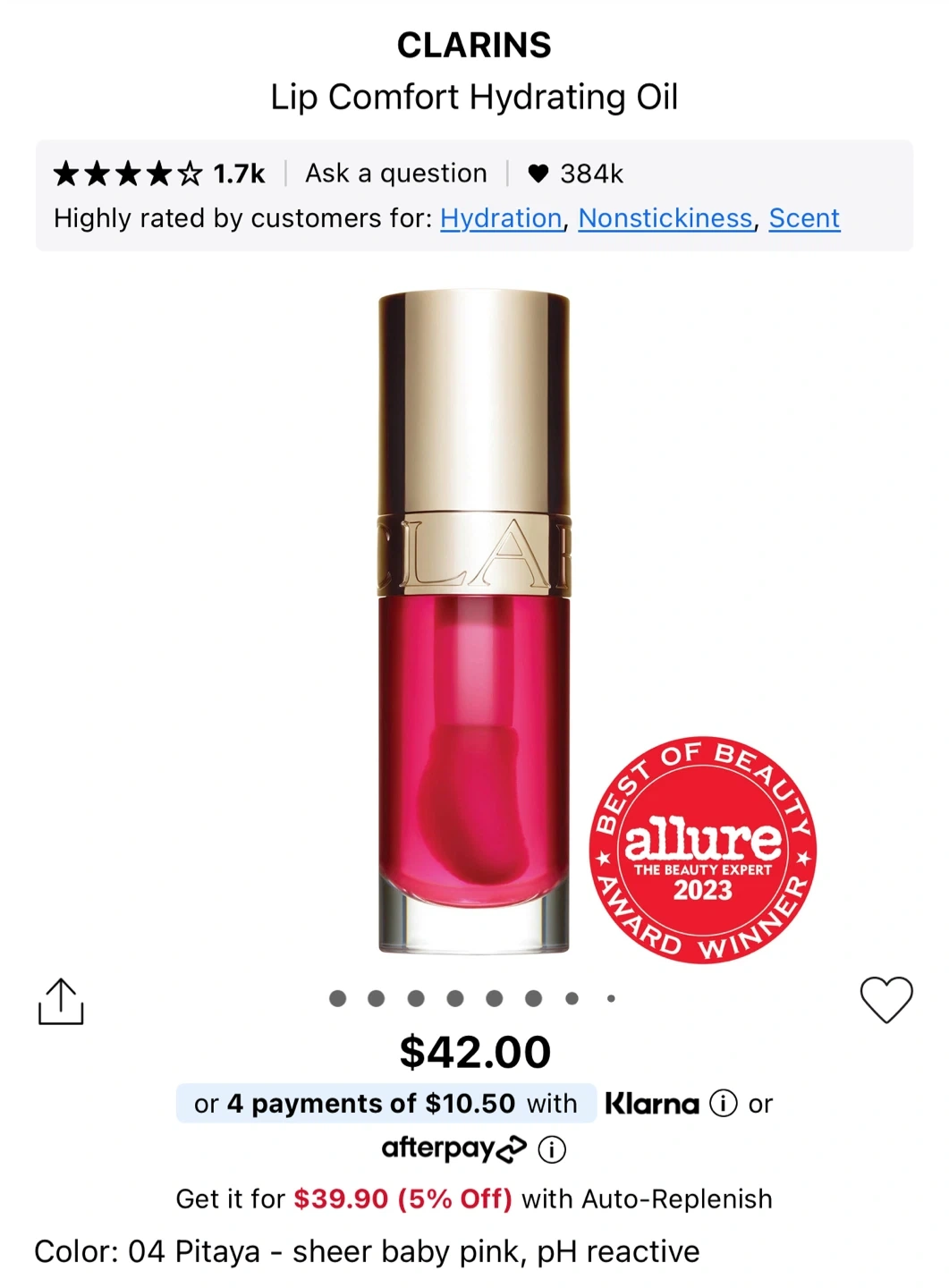This screenshot has height=1288, width=949.
Task: Tap the Clarins lip oil product image
Action: click(474, 622)
